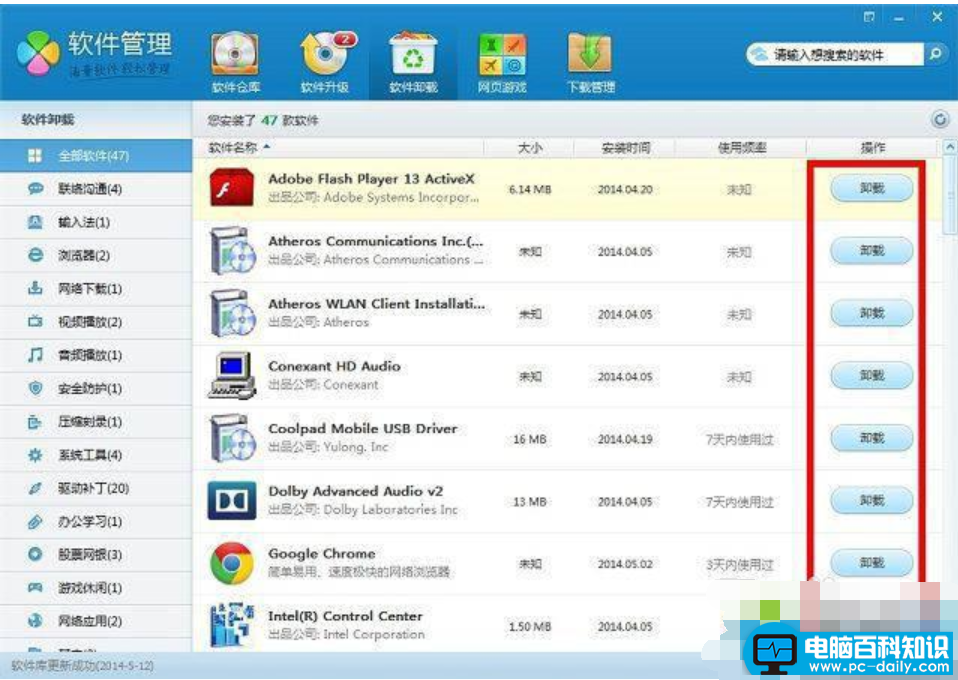Click the colorful clover app logo
The width and height of the screenshot is (958, 680).
[x=38, y=53]
